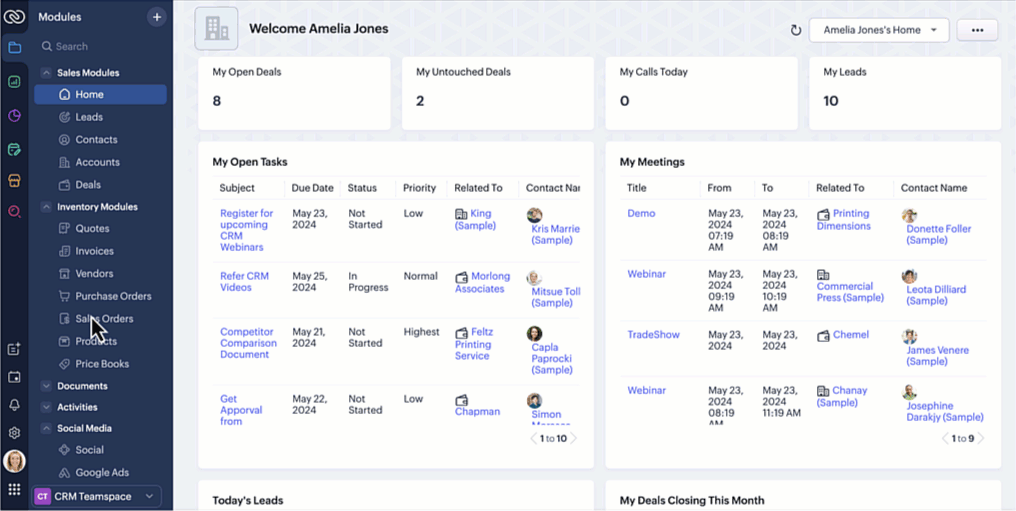The width and height of the screenshot is (1016, 511).
Task: Open the Google Ads module
Action: tap(100, 473)
